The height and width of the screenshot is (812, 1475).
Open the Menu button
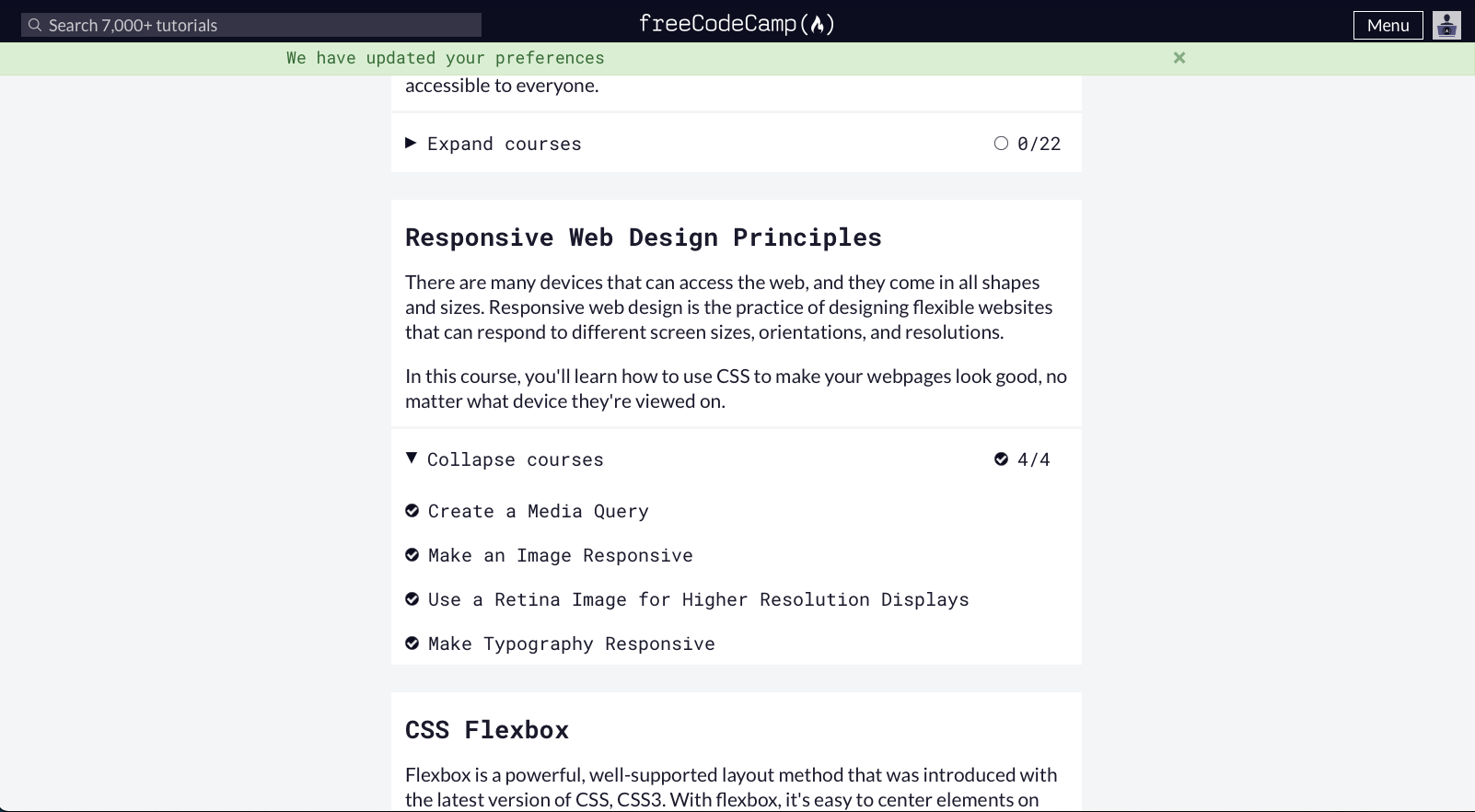tap(1388, 25)
